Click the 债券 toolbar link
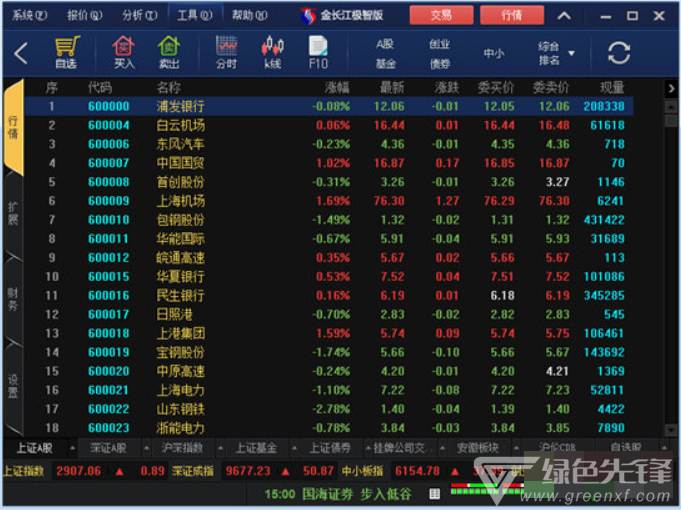 (x=440, y=64)
